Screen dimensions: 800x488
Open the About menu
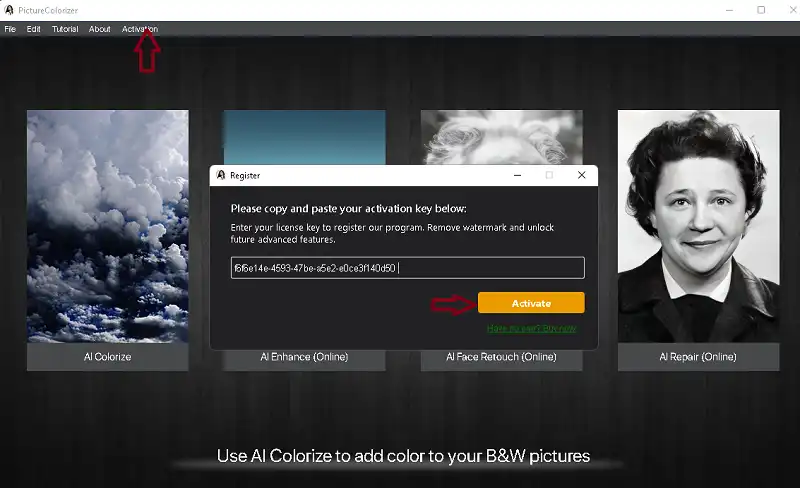click(100, 29)
